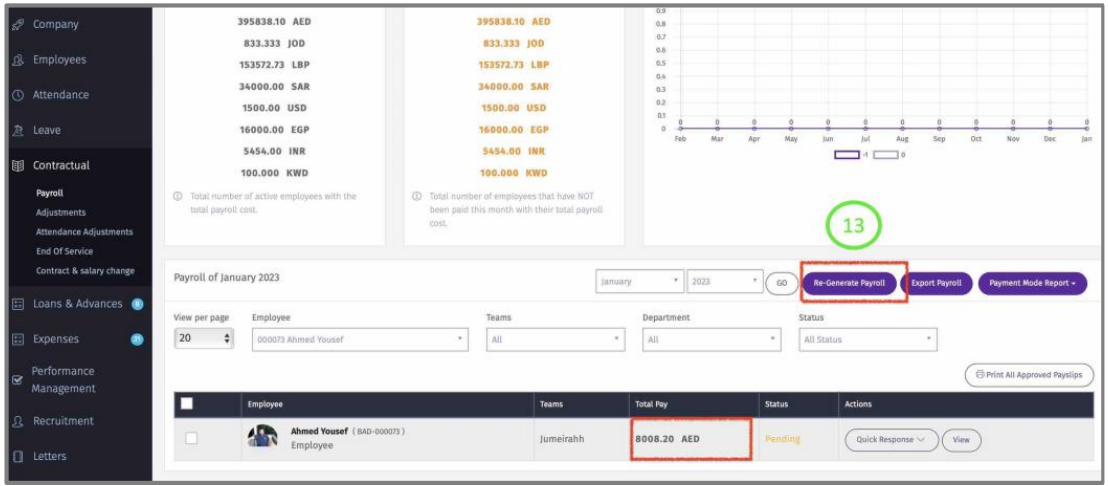This screenshot has width=1108, height=486.
Task: Click Ahmed Yousef's profile avatar
Action: pos(262,439)
